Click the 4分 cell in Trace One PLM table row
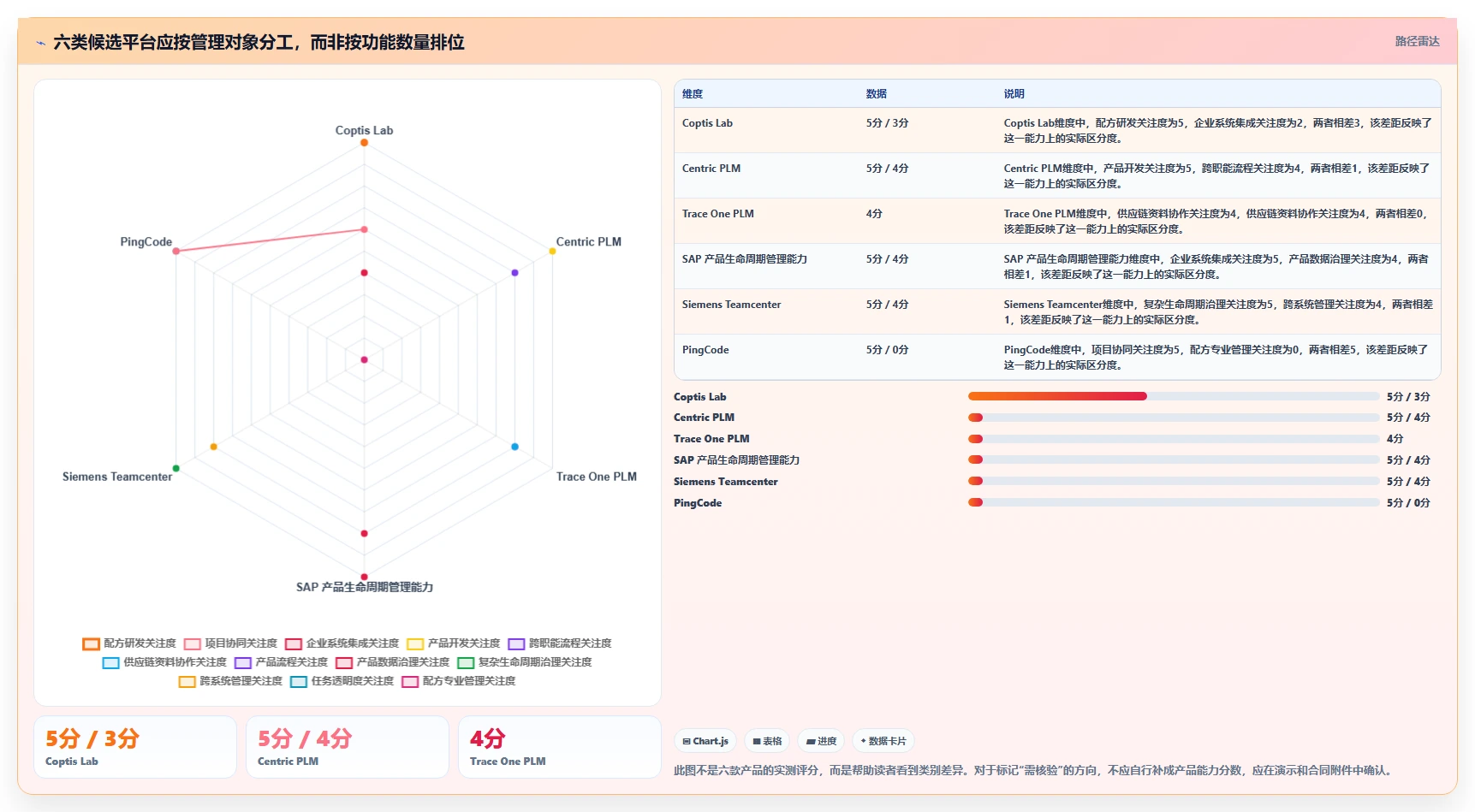 pos(874,214)
